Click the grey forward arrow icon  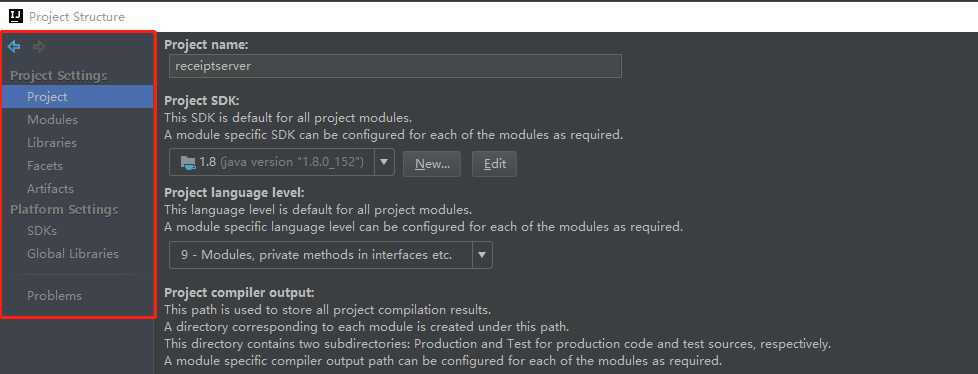39,47
